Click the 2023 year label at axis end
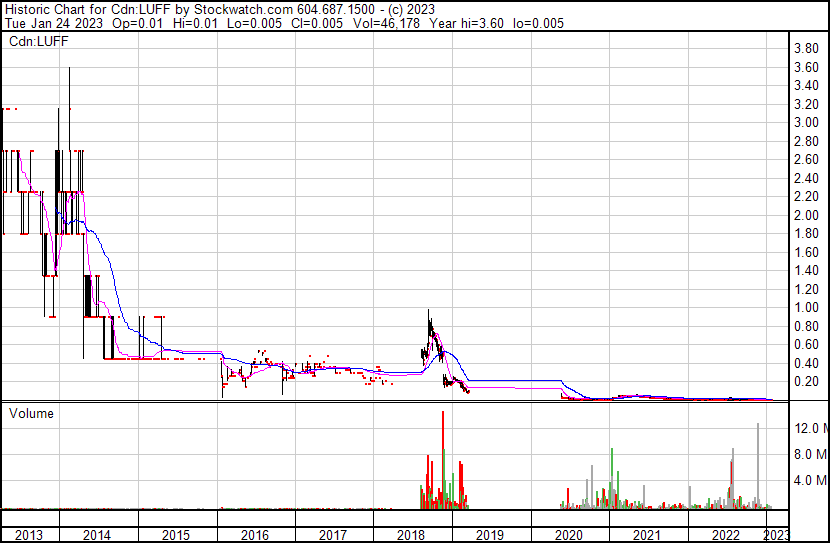This screenshot has width=830, height=543. point(776,535)
